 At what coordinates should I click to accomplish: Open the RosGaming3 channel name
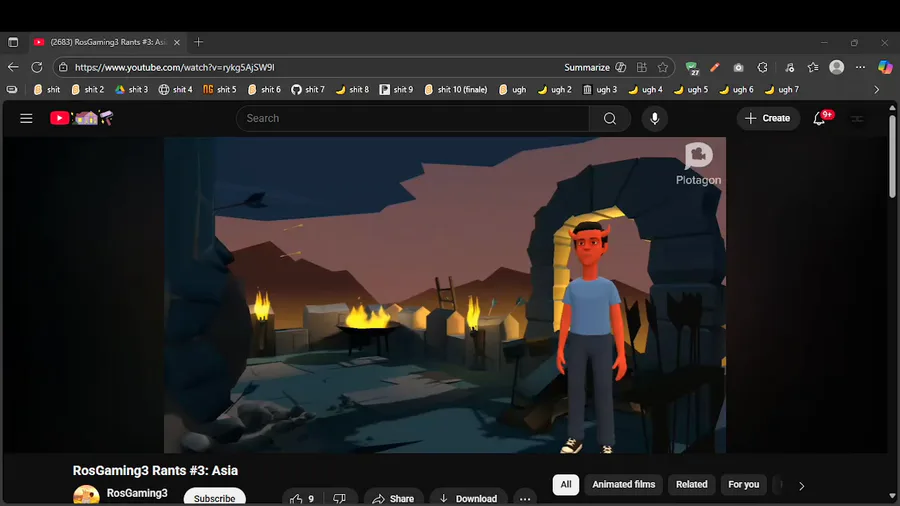point(137,493)
